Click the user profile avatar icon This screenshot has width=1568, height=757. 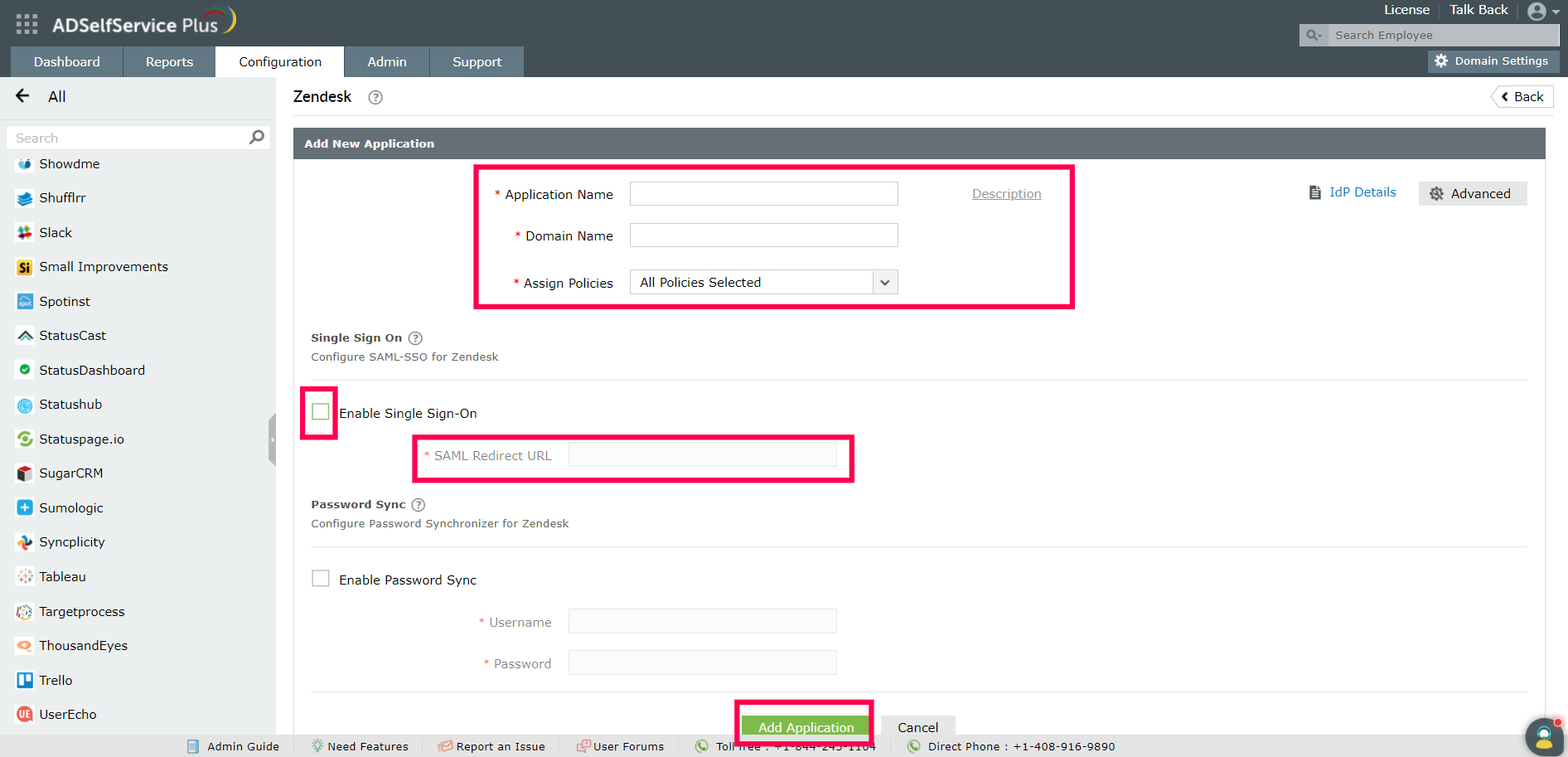(1537, 12)
